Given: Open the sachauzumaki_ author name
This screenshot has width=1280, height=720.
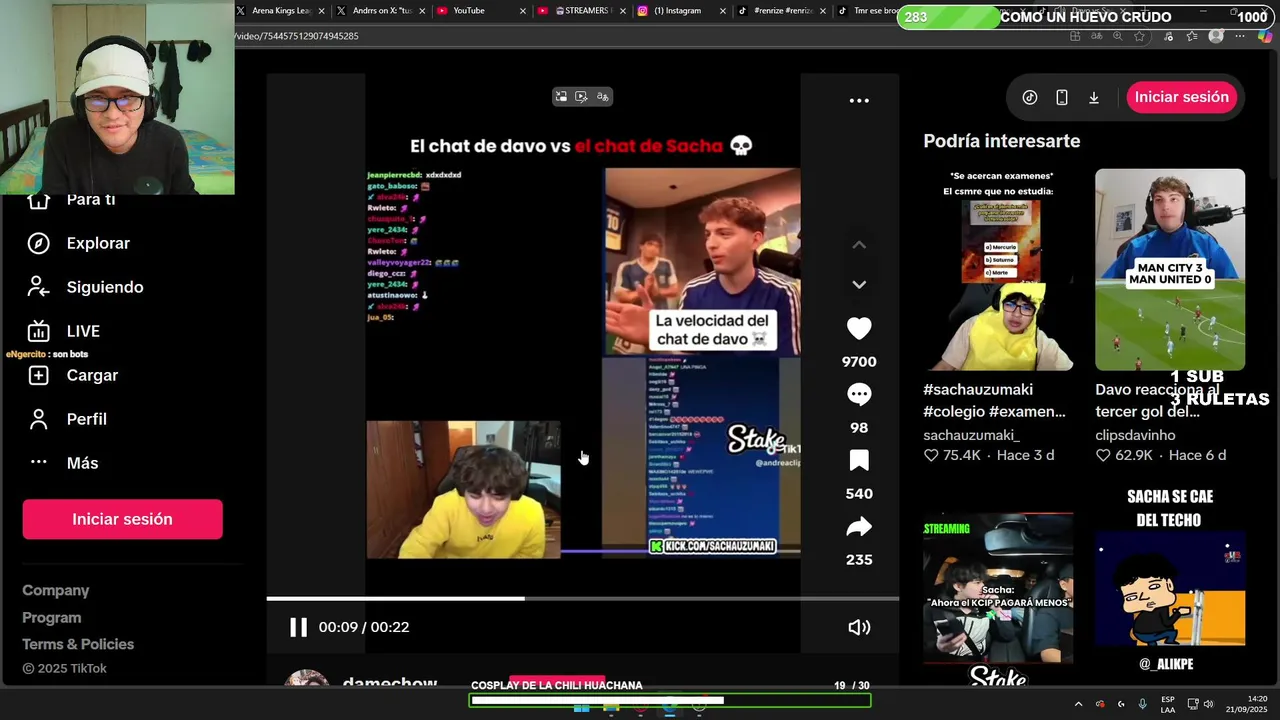Looking at the screenshot, I should tap(971, 435).
